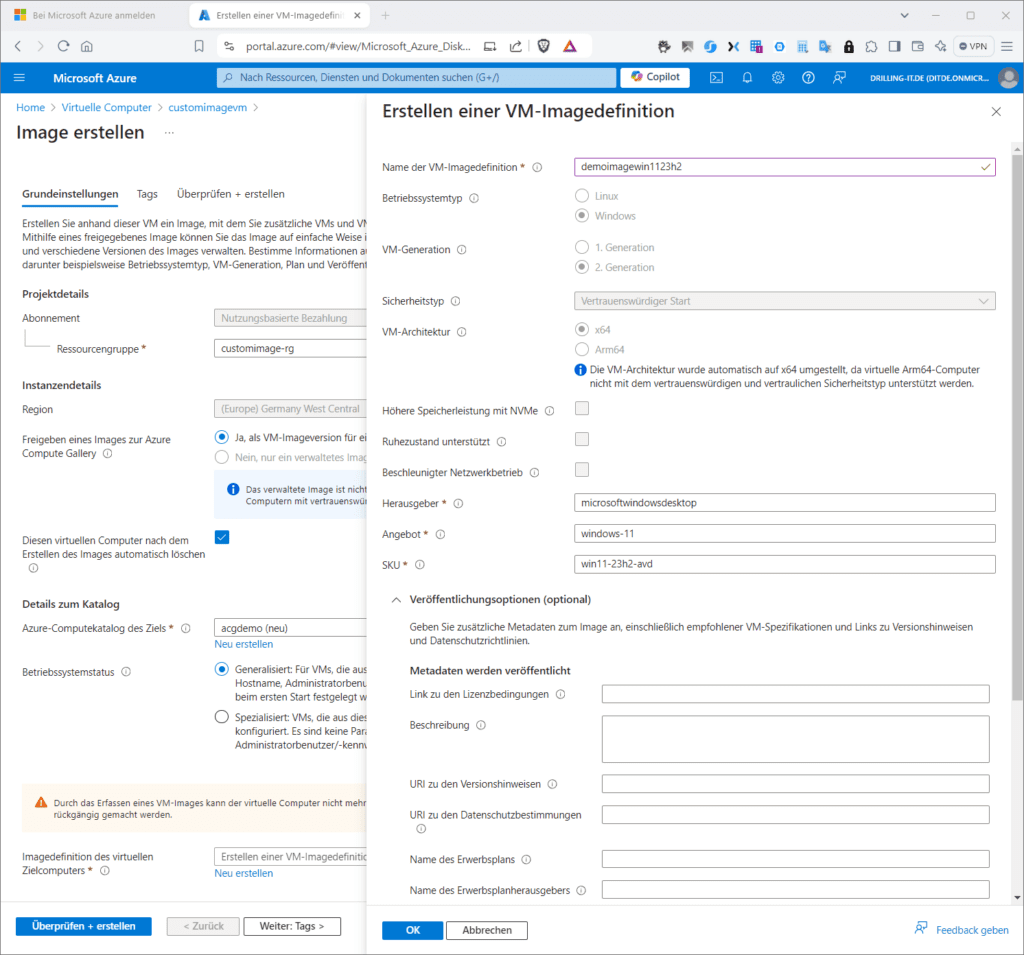Click the browser reload button
This screenshot has height=955, width=1024.
[x=63, y=46]
